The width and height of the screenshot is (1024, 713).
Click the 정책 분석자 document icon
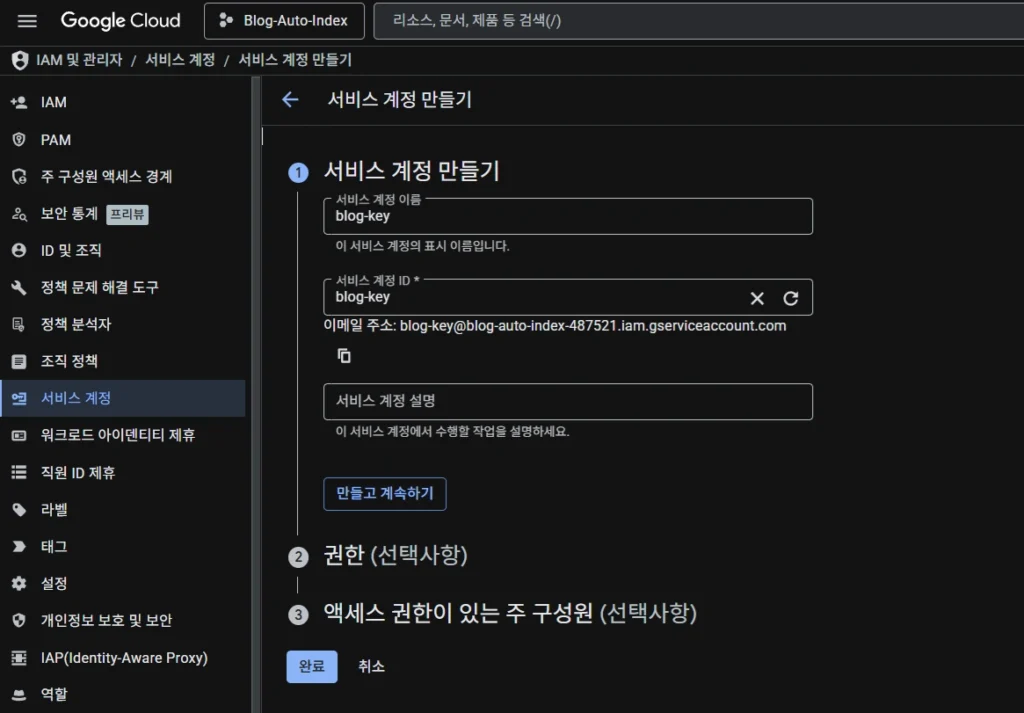19,325
